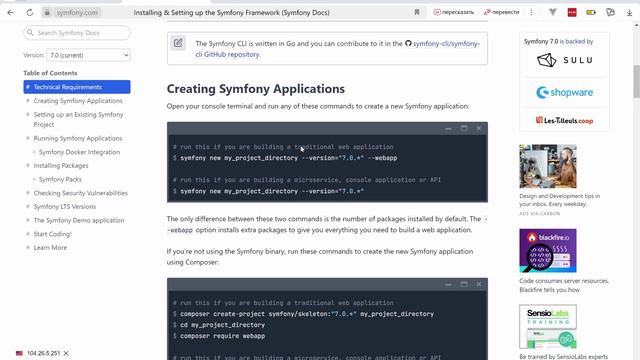Click the padlock site security icon
This screenshot has height=360, width=640.
tap(47, 13)
